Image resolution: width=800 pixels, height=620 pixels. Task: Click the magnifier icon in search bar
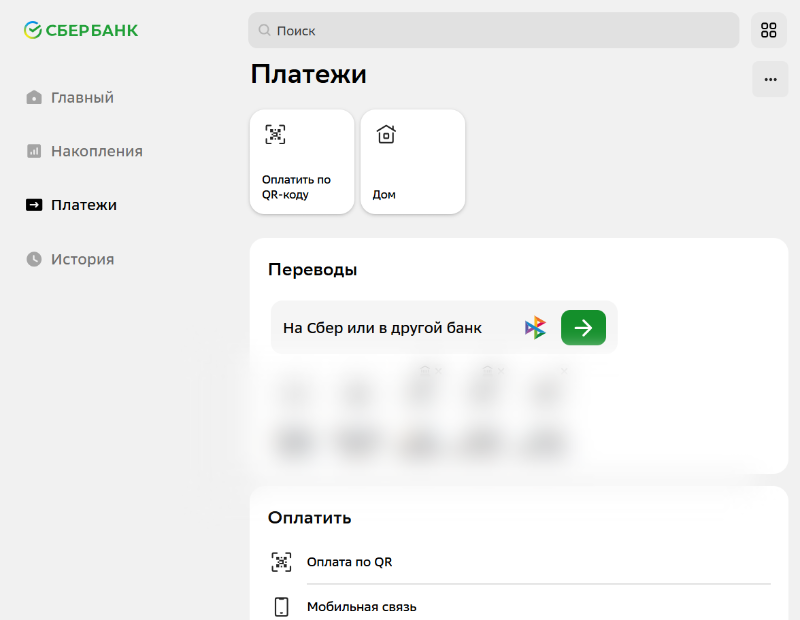[264, 30]
